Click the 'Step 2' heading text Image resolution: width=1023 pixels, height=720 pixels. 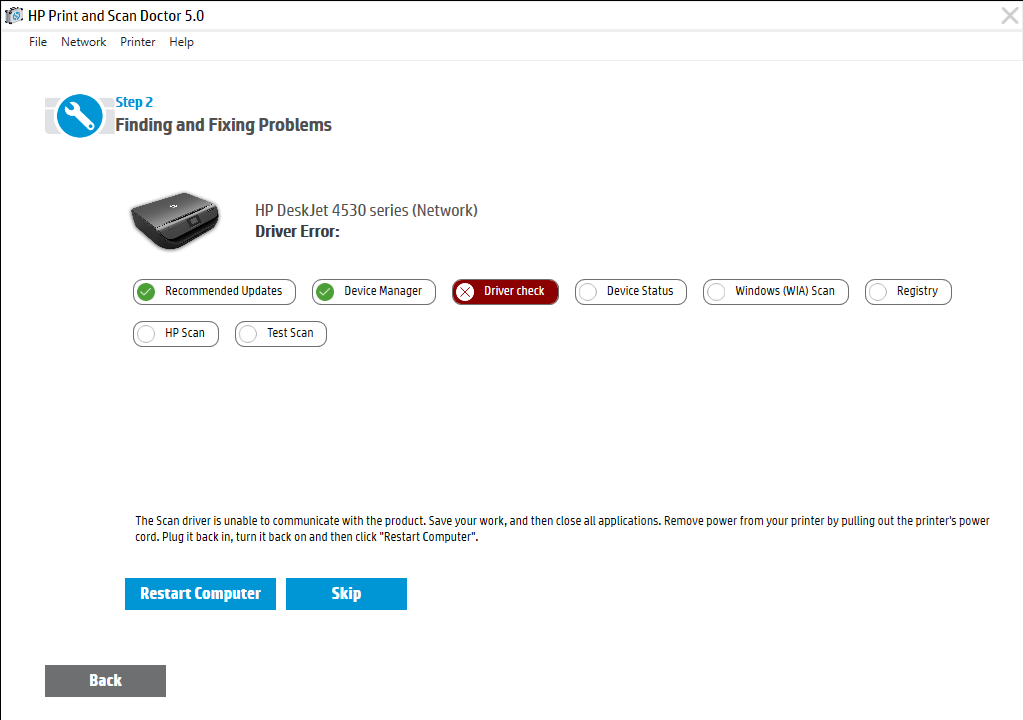coord(134,102)
